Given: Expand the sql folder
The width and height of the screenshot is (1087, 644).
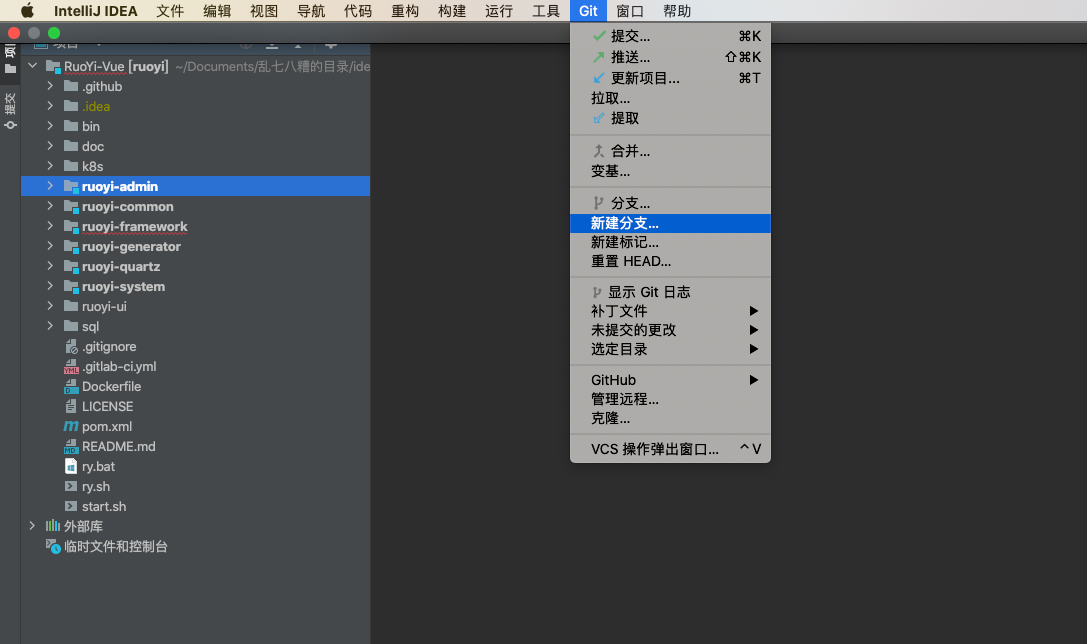Looking at the screenshot, I should pyautogui.click(x=49, y=326).
